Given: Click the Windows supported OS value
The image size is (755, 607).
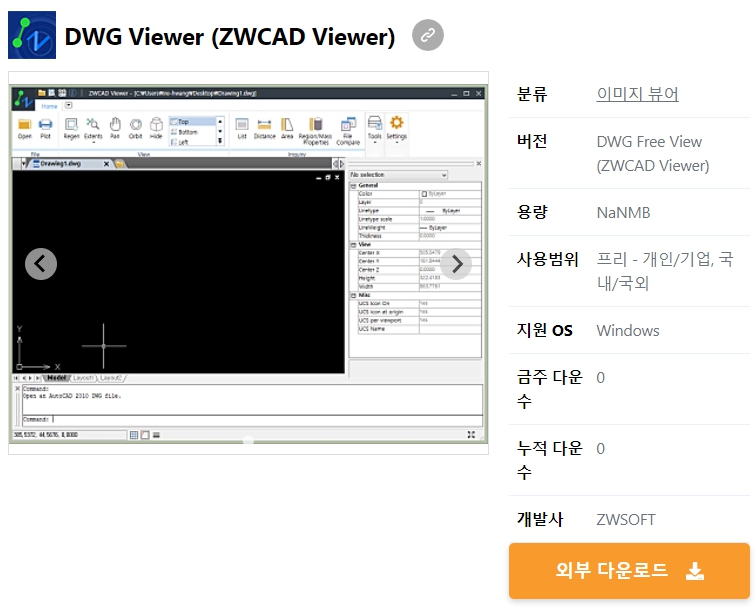Looking at the screenshot, I should point(628,331).
